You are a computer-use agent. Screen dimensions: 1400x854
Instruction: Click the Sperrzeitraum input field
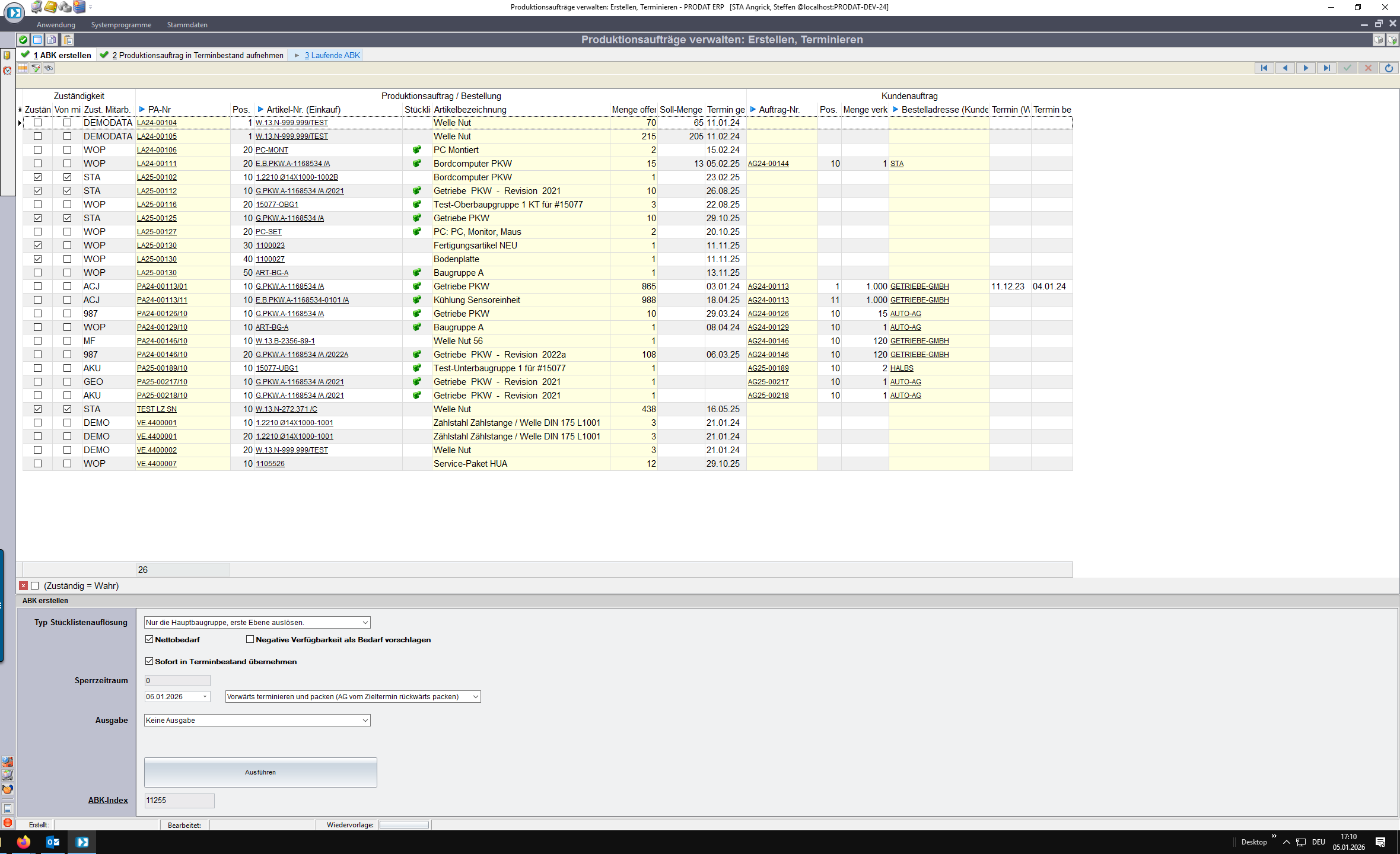177,680
